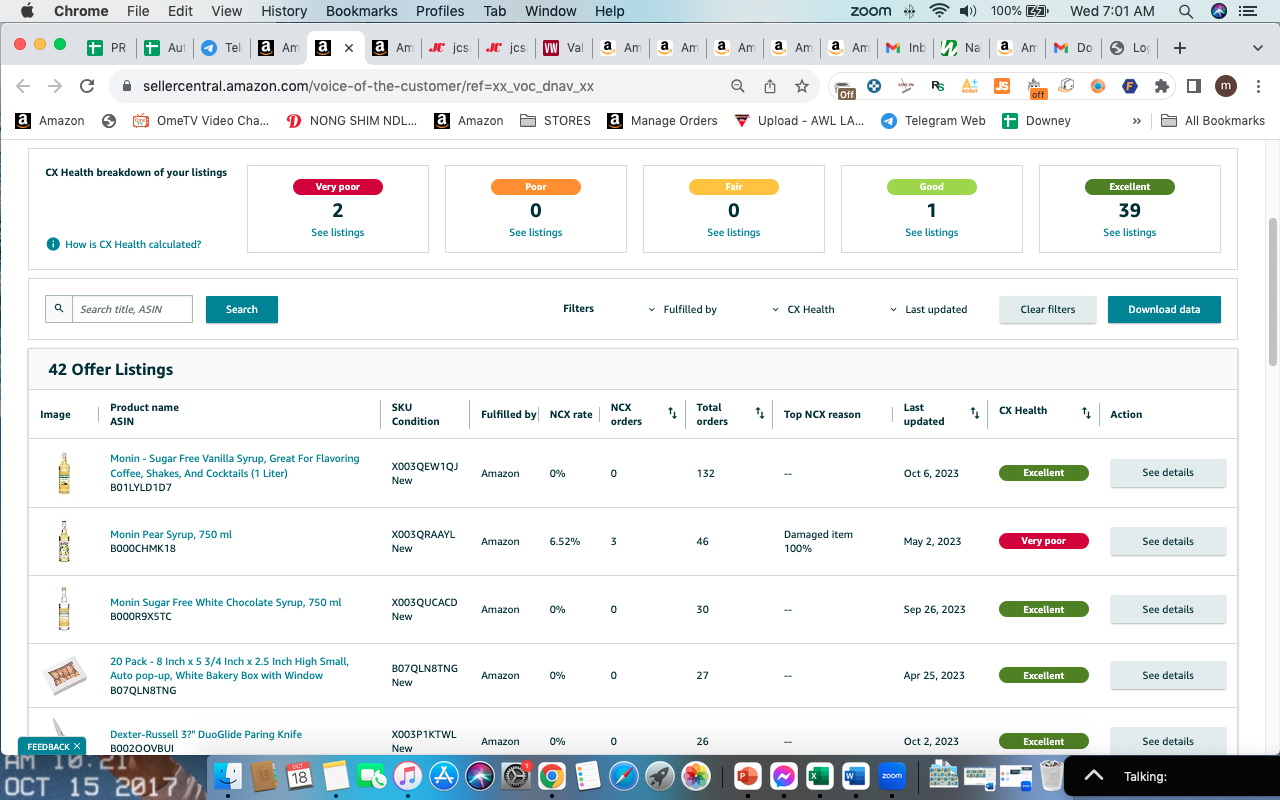Expand the Talking panel chevron

[1094, 775]
